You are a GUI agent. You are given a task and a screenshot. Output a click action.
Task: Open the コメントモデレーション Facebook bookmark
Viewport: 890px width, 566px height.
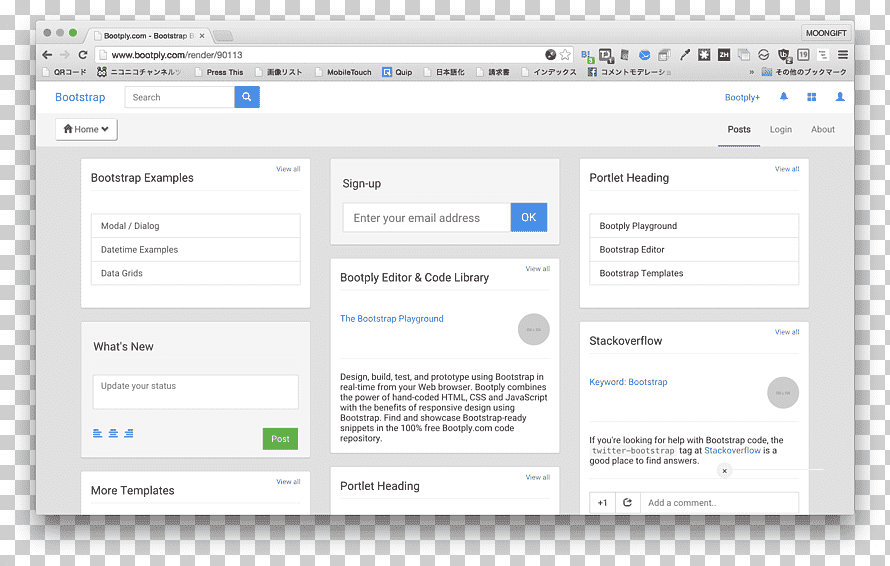coord(629,72)
